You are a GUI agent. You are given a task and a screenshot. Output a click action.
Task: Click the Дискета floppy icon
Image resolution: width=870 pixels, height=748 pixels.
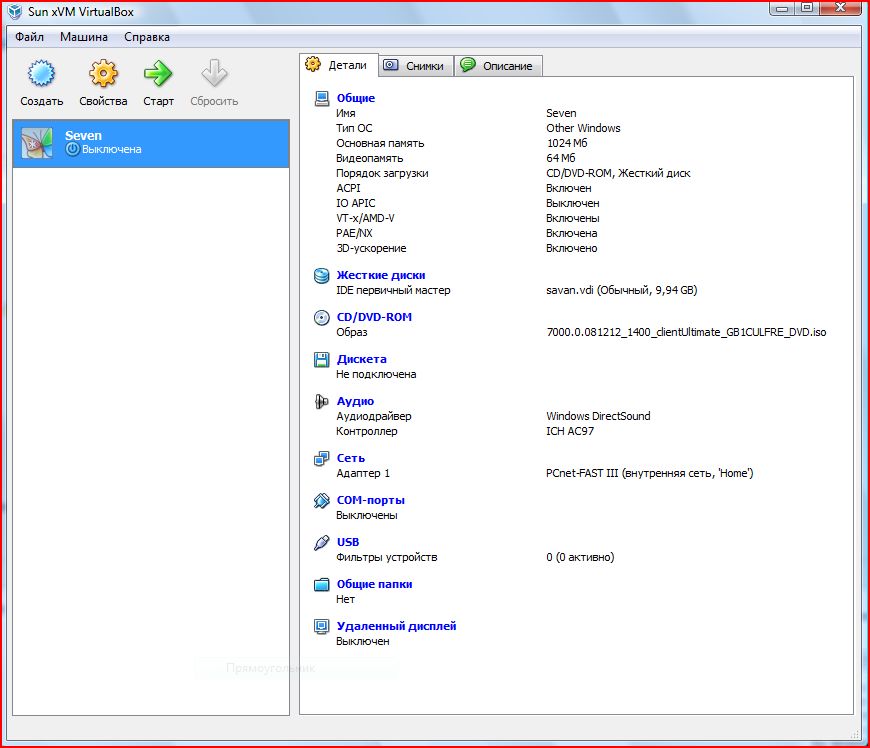click(322, 360)
